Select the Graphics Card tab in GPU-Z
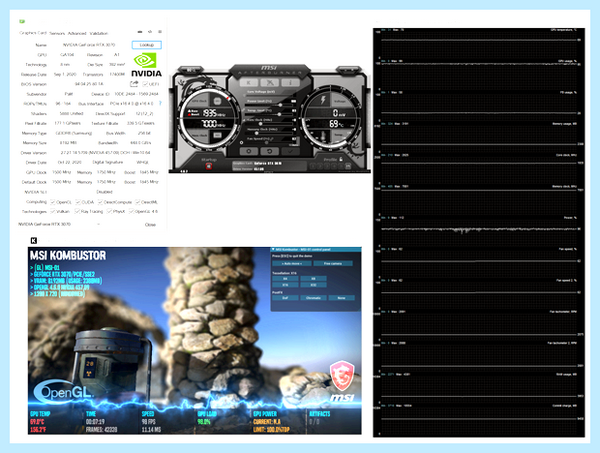 pyautogui.click(x=33, y=33)
